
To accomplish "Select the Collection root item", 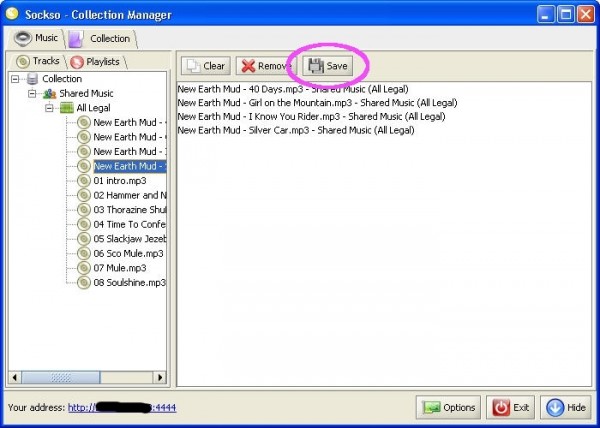I will click(62, 79).
